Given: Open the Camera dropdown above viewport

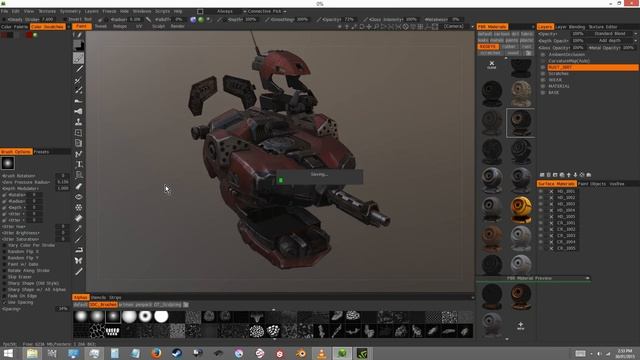Looking at the screenshot, I should pos(454,27).
